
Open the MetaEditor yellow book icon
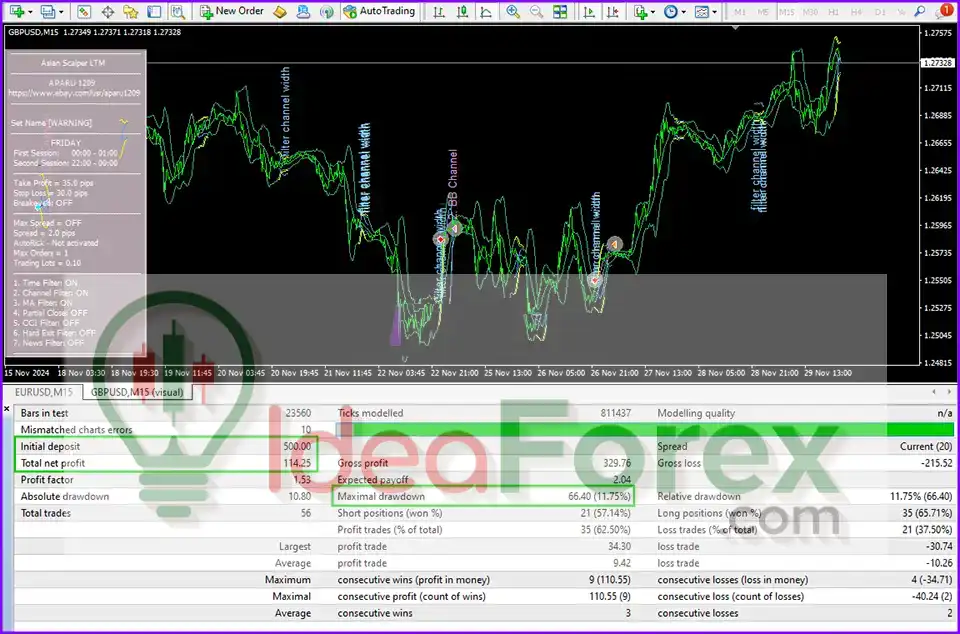coord(280,11)
